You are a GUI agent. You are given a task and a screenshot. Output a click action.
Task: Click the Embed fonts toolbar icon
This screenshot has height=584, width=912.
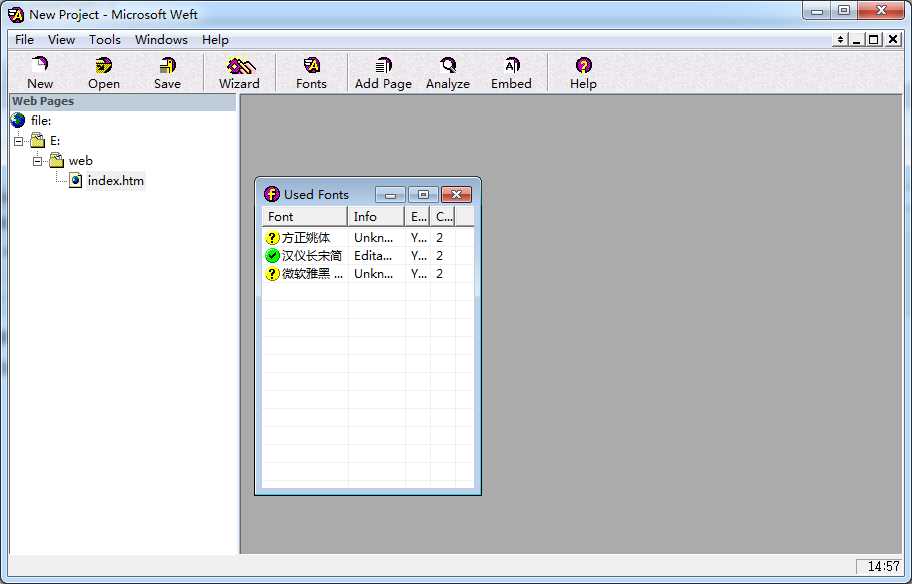point(511,65)
